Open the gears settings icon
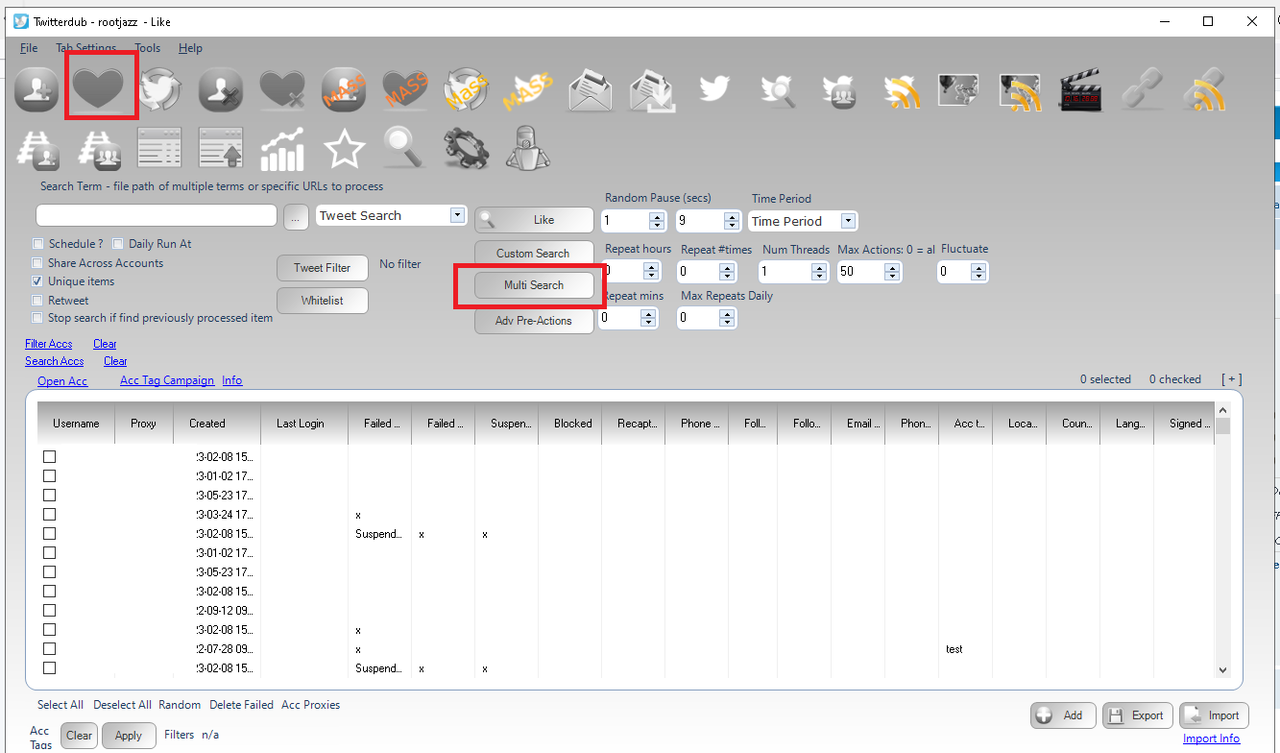 pos(466,149)
